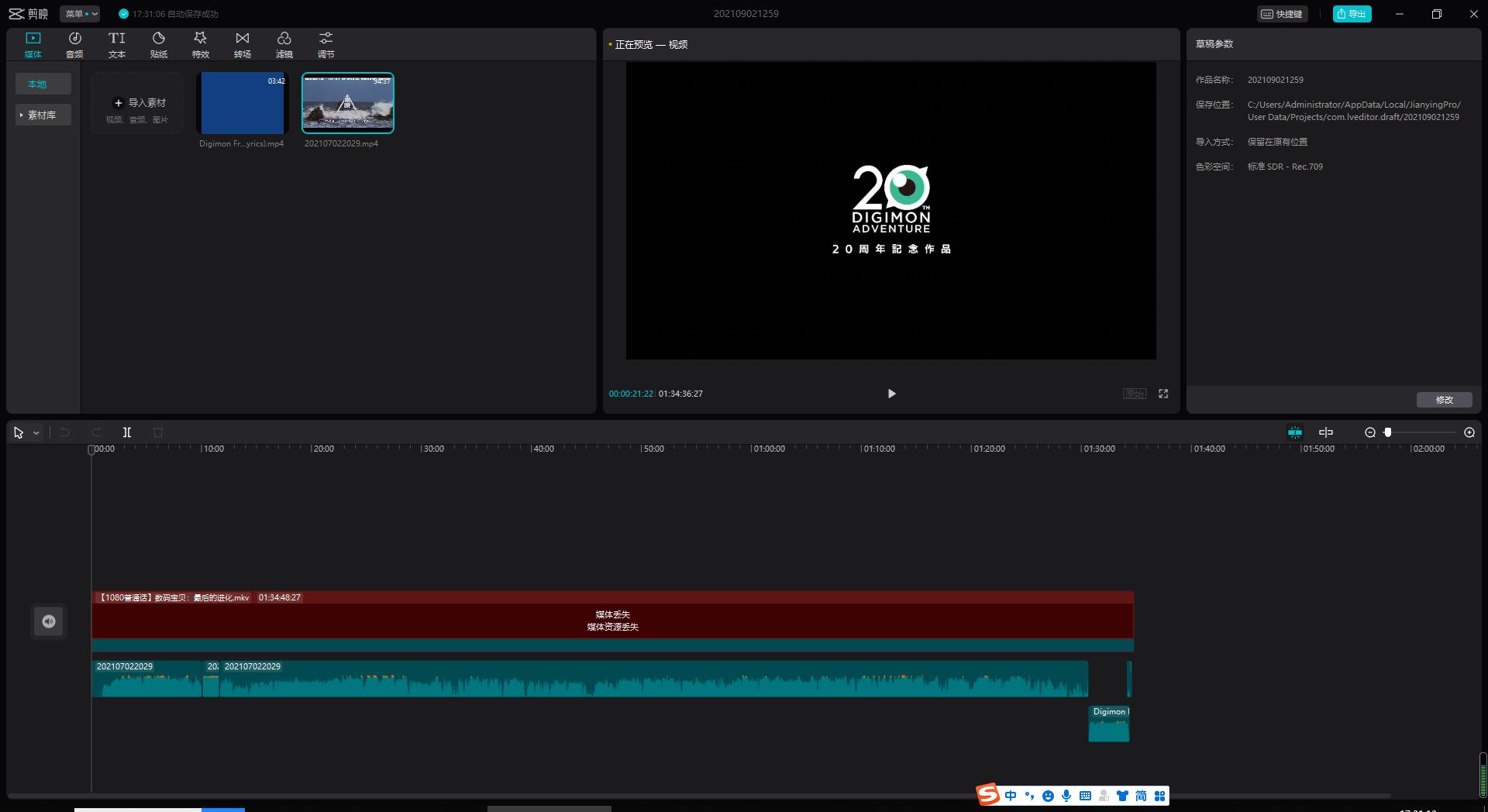Open Sogou skin shirt icon
Viewport: 1488px width, 812px height.
(x=1122, y=796)
